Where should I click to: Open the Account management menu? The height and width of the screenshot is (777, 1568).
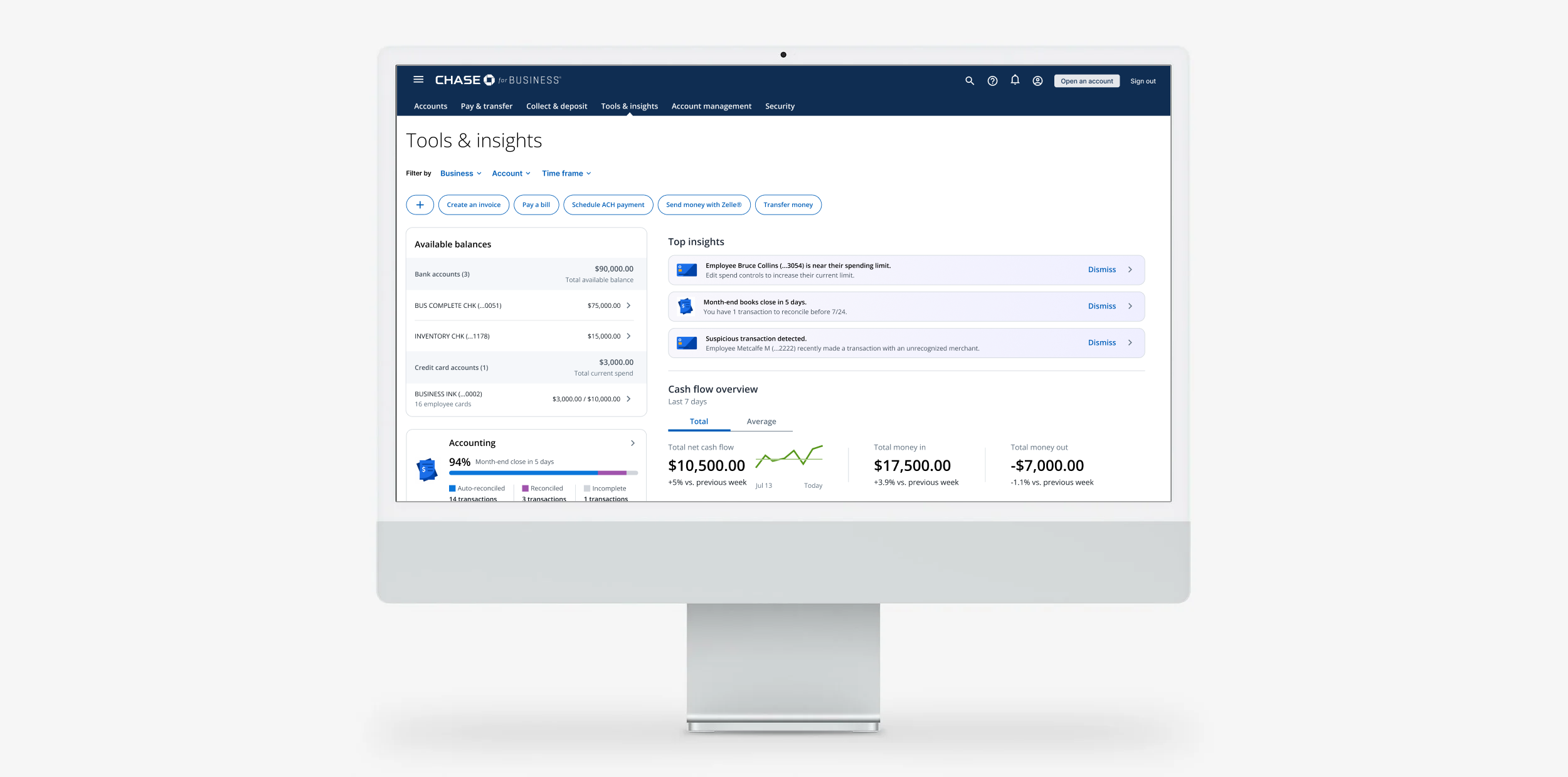pyautogui.click(x=711, y=107)
